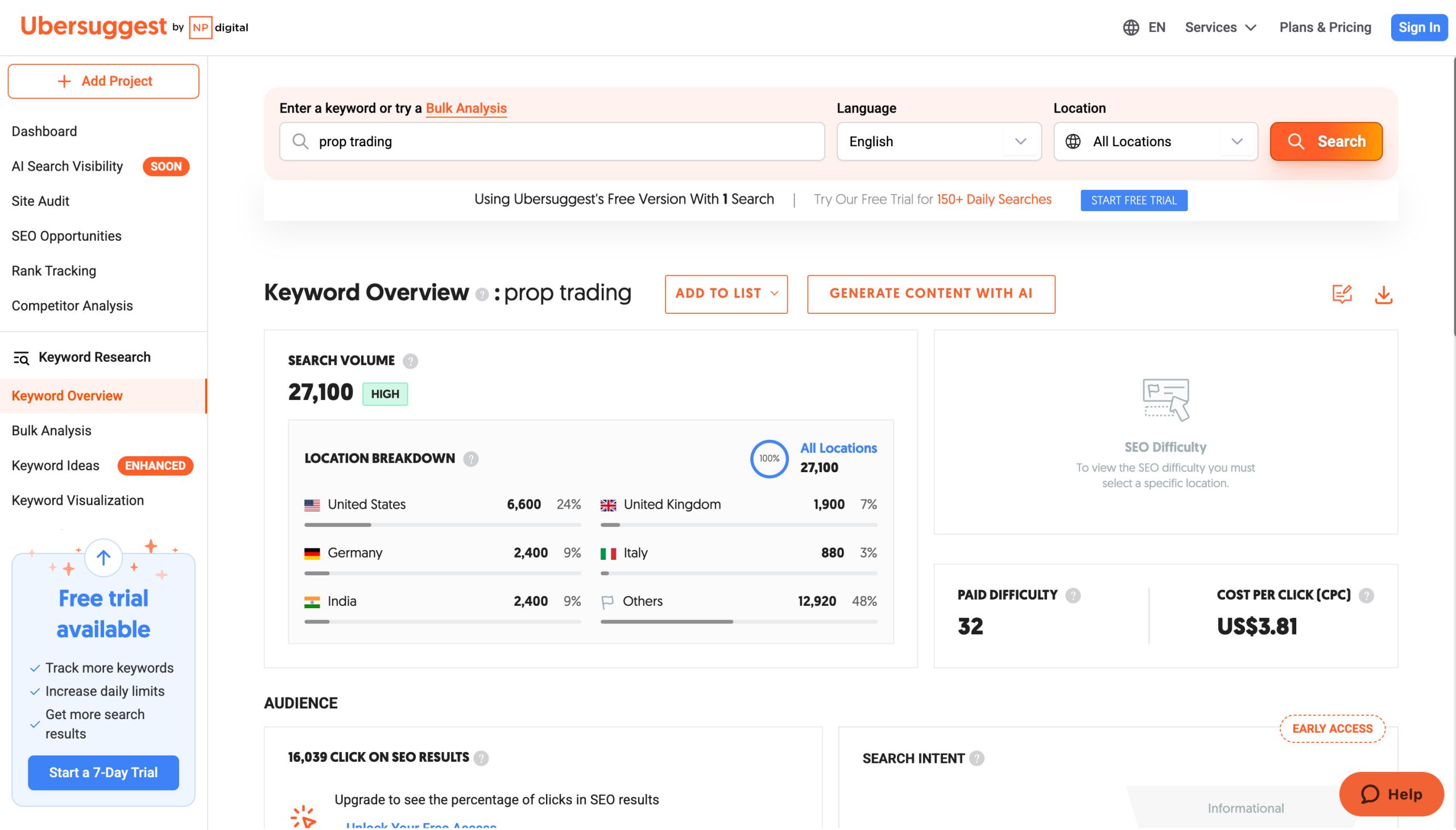
Task: Go to Site Audit in sidebar
Action: coord(40,201)
